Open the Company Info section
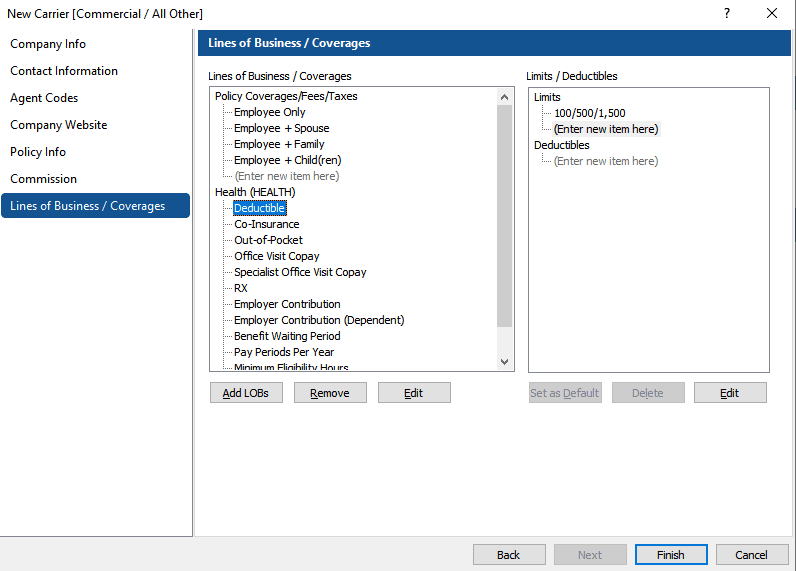Image resolution: width=796 pixels, height=571 pixels. (48, 44)
